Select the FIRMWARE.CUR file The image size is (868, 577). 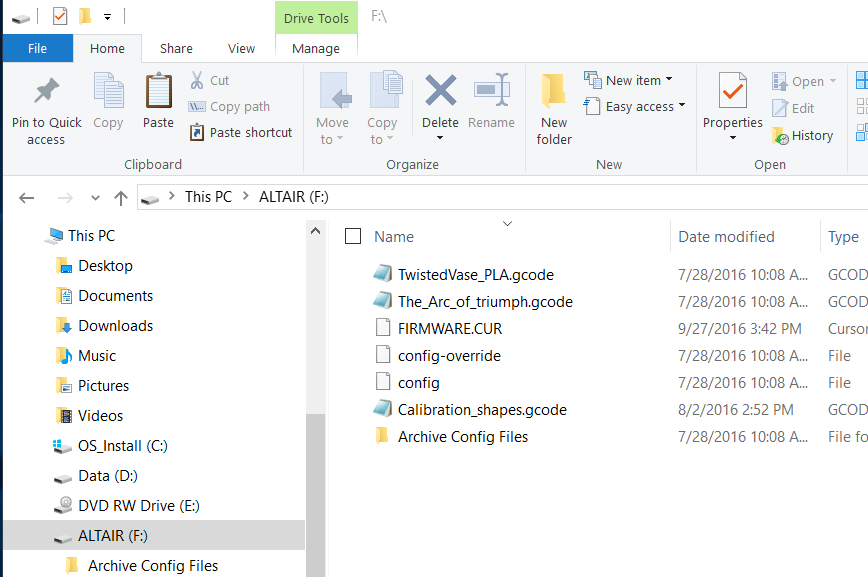pyautogui.click(x=450, y=328)
